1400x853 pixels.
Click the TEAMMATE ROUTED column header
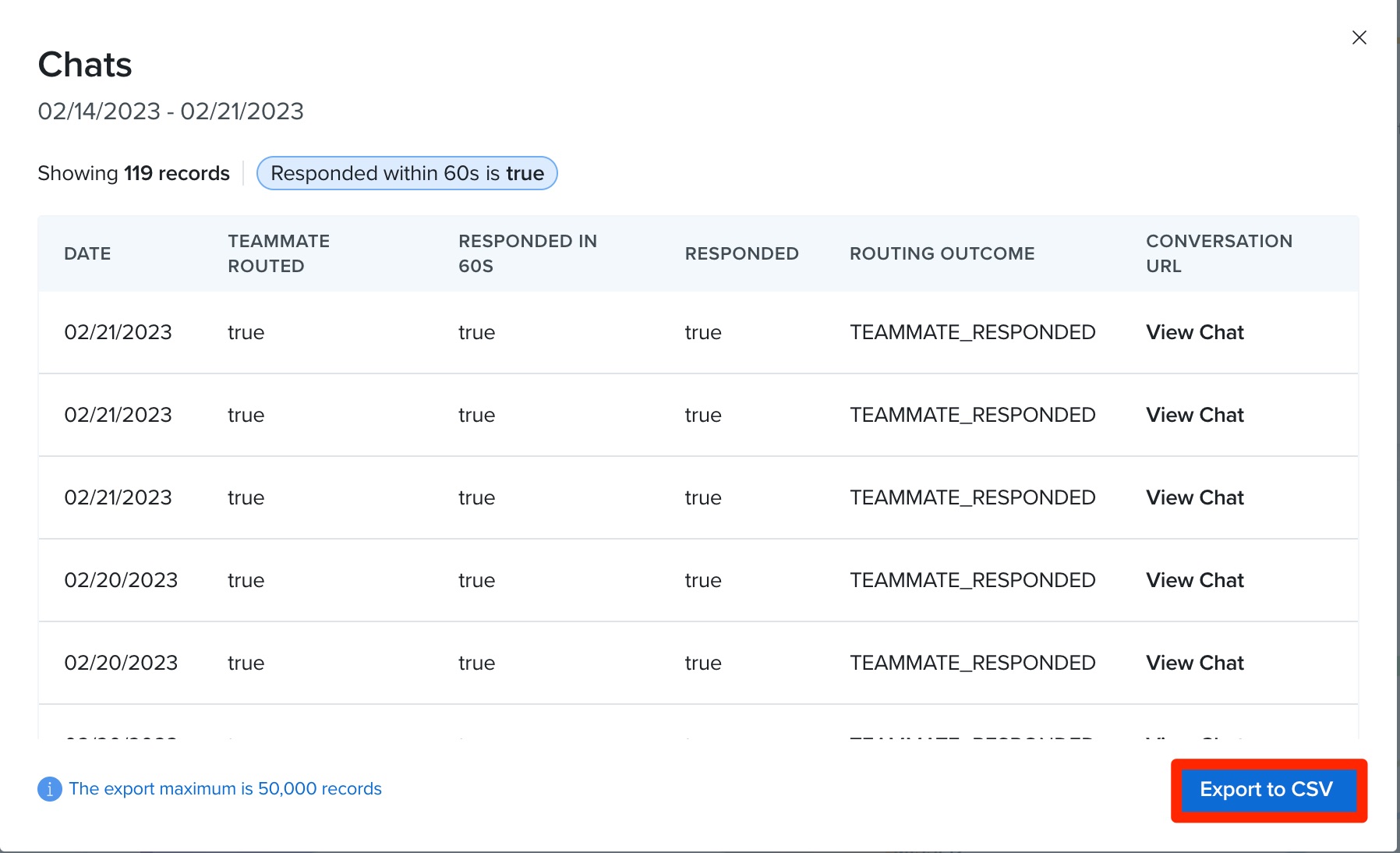[278, 253]
